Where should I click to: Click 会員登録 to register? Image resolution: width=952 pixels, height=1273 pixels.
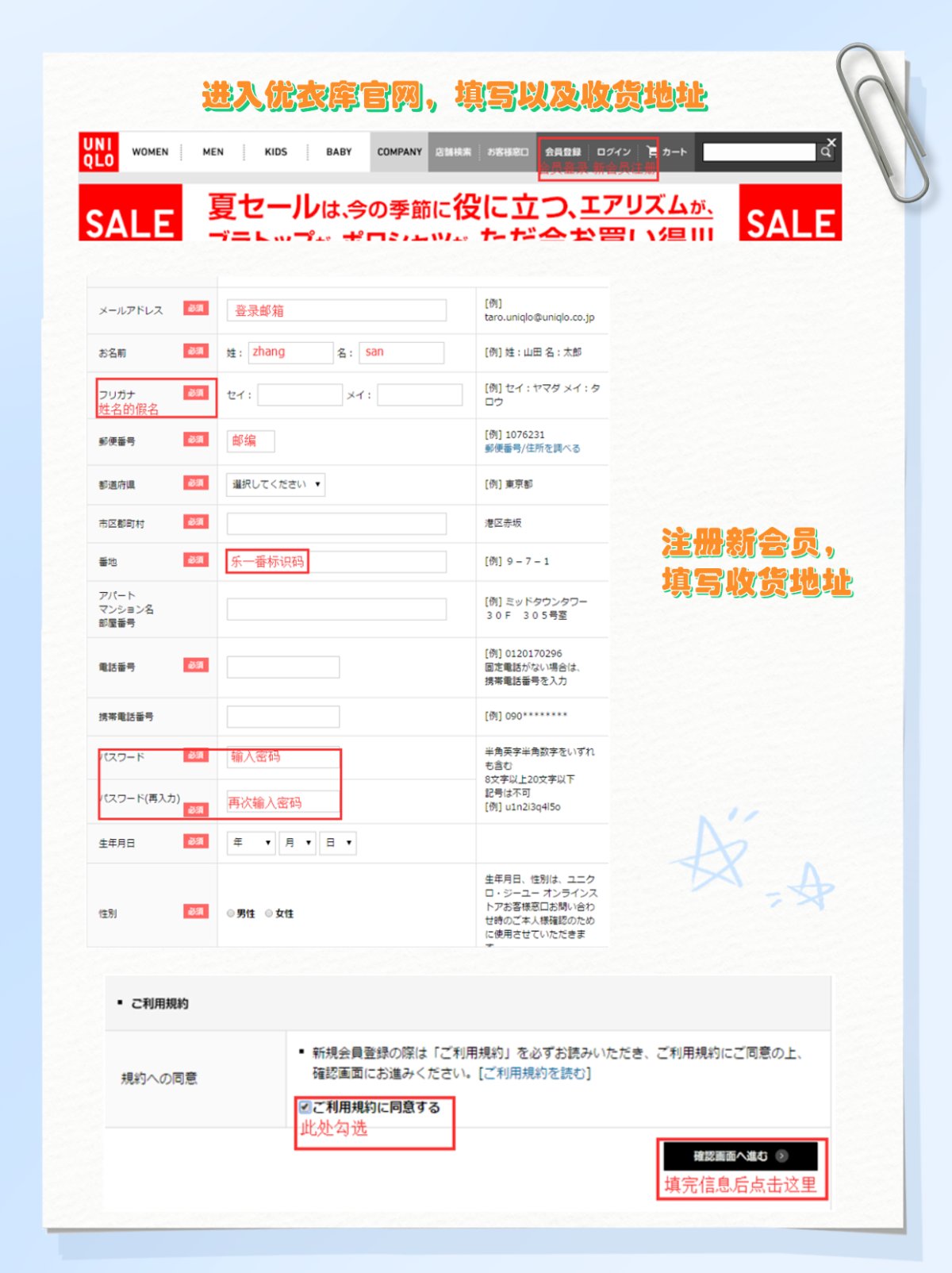tap(562, 152)
